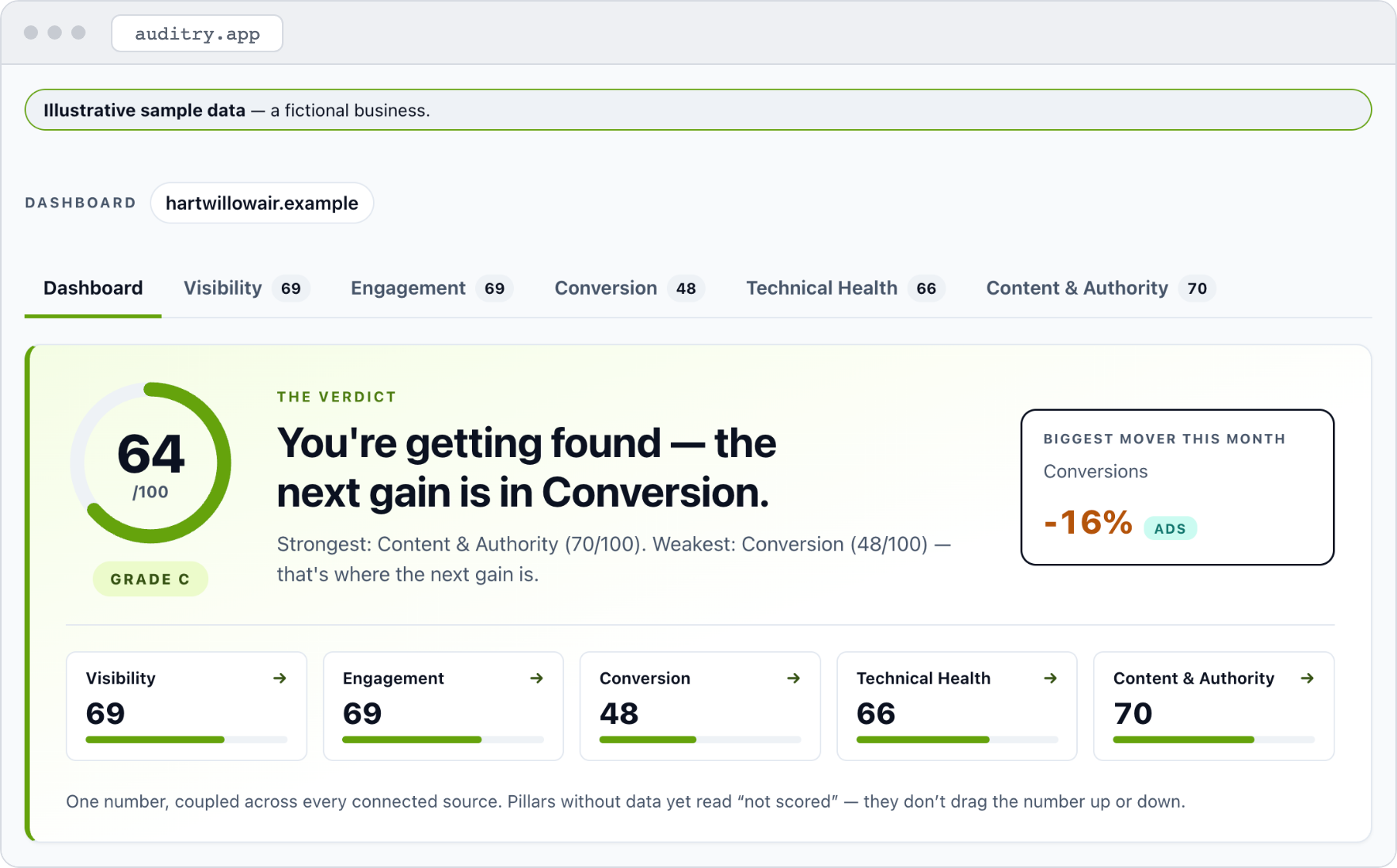Viewport: 1397px width, 868px height.
Task: Click the score 70 on Content & Authority card
Action: [1132, 714]
